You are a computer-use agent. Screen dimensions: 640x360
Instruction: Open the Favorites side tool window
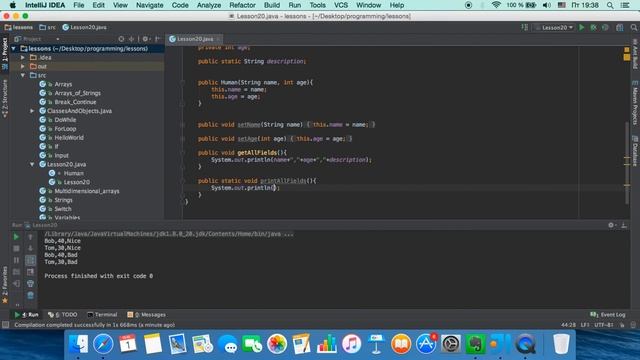point(5,285)
